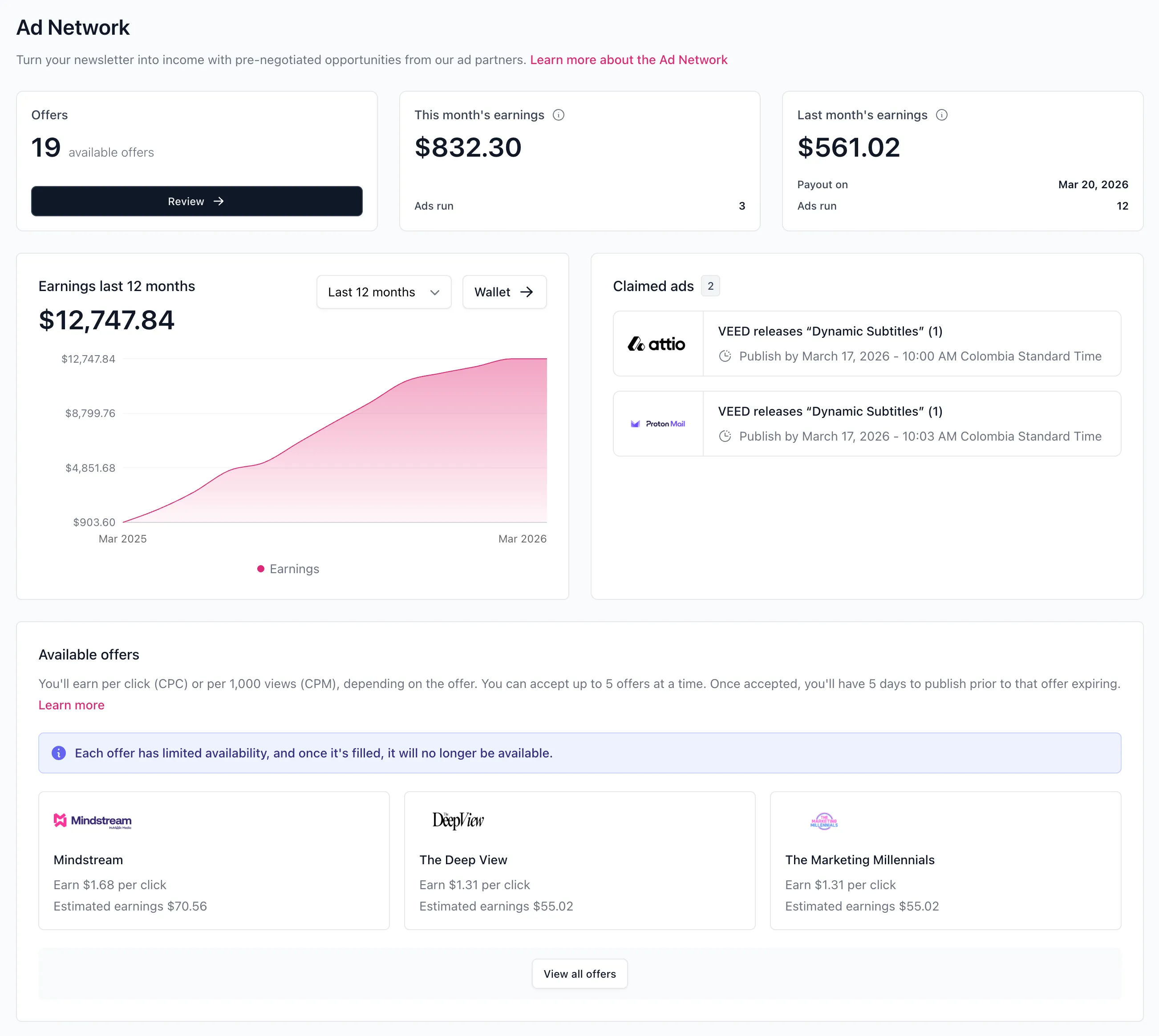Viewport: 1159px width, 1036px height.
Task: Select the Proton Mail claimed ad entry
Action: pos(911,424)
